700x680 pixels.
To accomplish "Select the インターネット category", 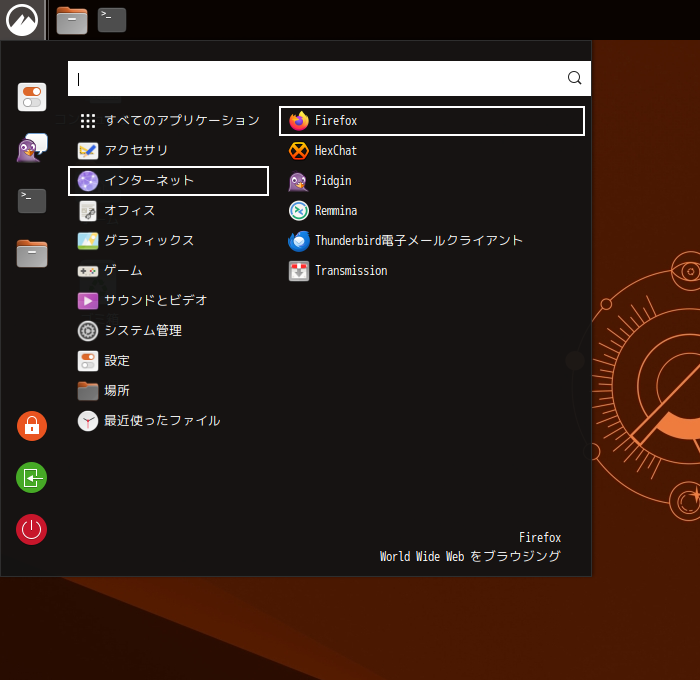I will point(168,180).
